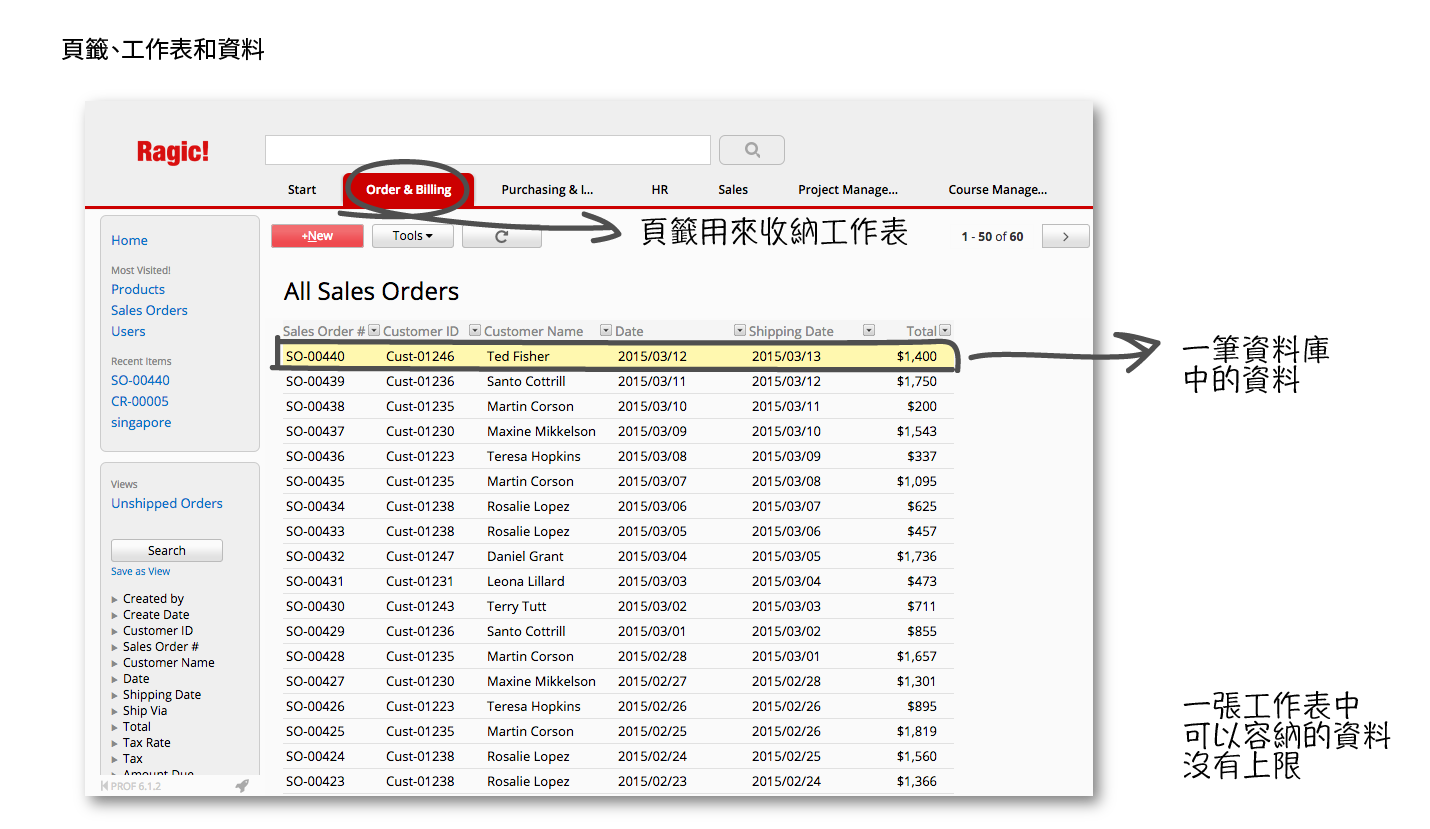
Task: Open Total column menu arrow
Action: (945, 331)
